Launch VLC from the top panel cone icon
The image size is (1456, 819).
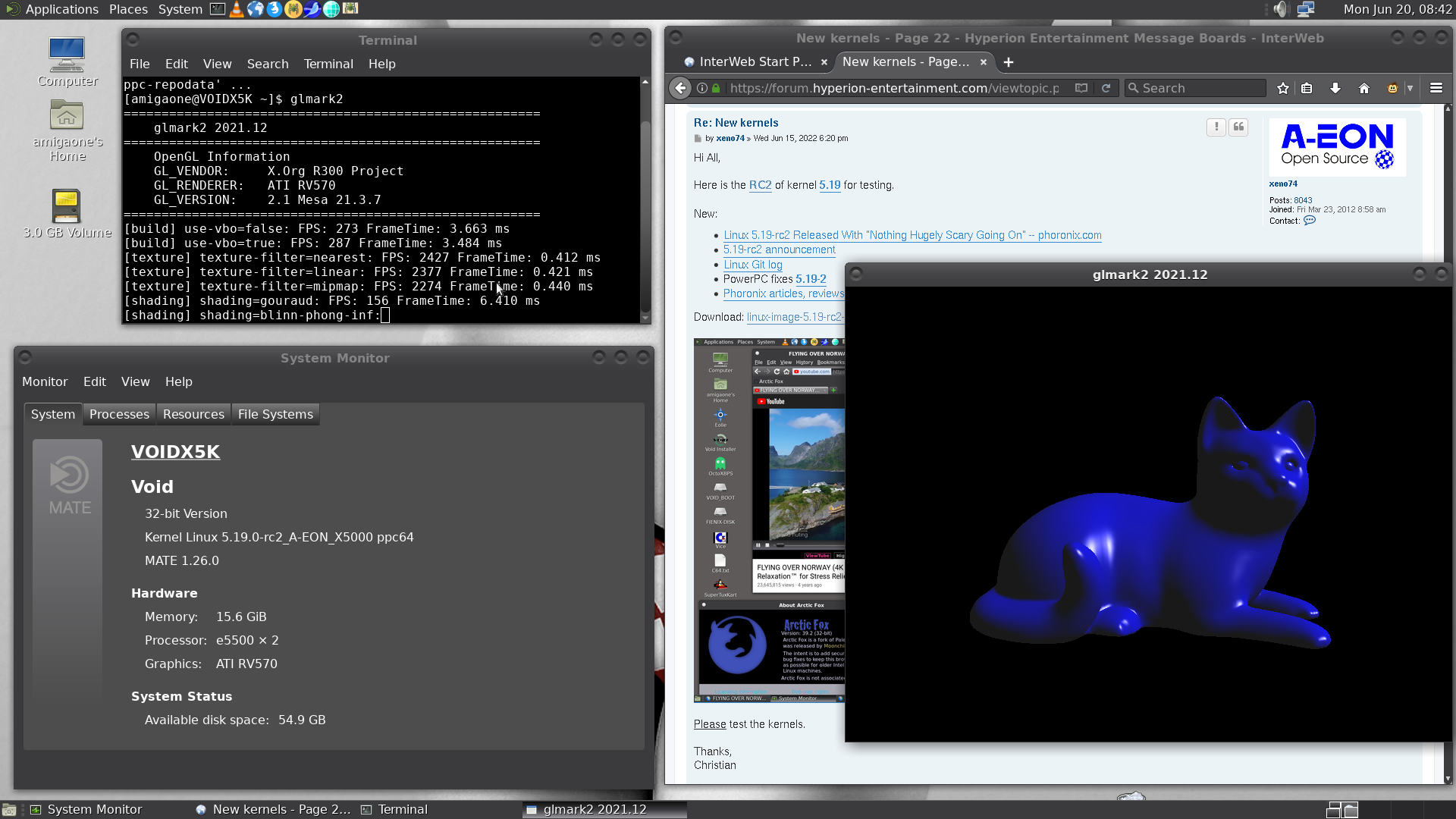(x=237, y=9)
